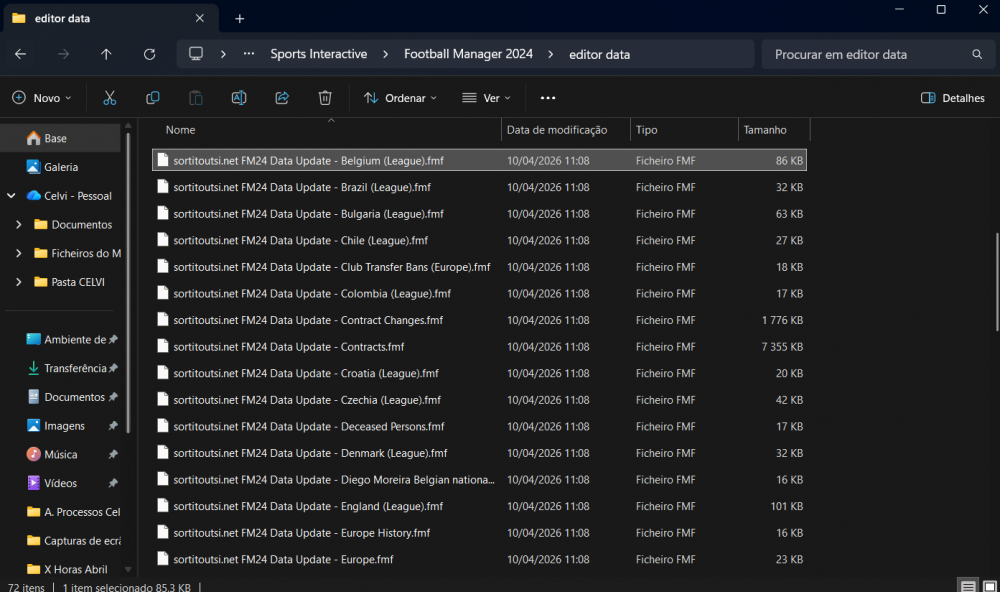Go back to previous folder
1000x592 pixels.
(20, 54)
